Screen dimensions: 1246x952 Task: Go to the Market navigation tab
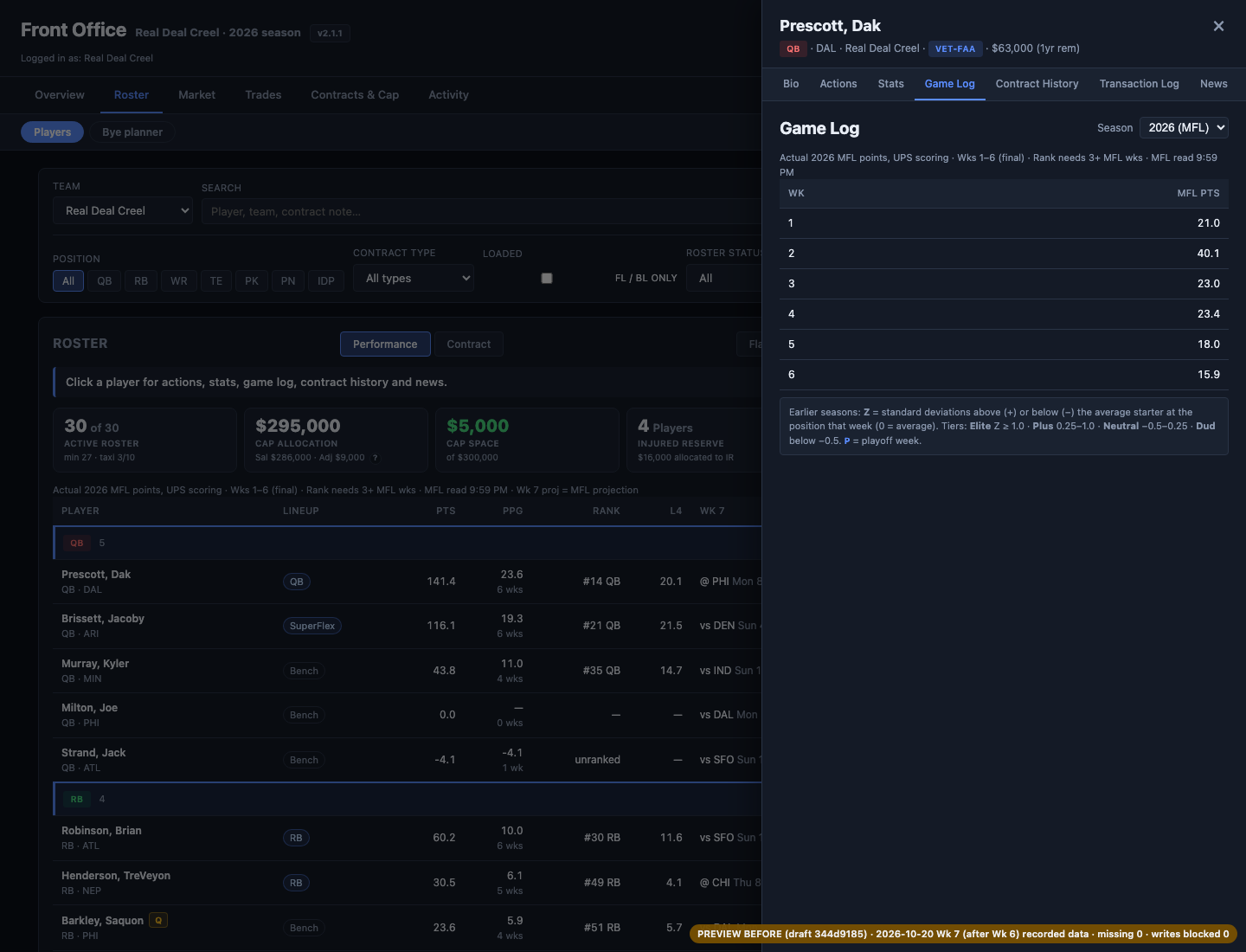point(196,95)
